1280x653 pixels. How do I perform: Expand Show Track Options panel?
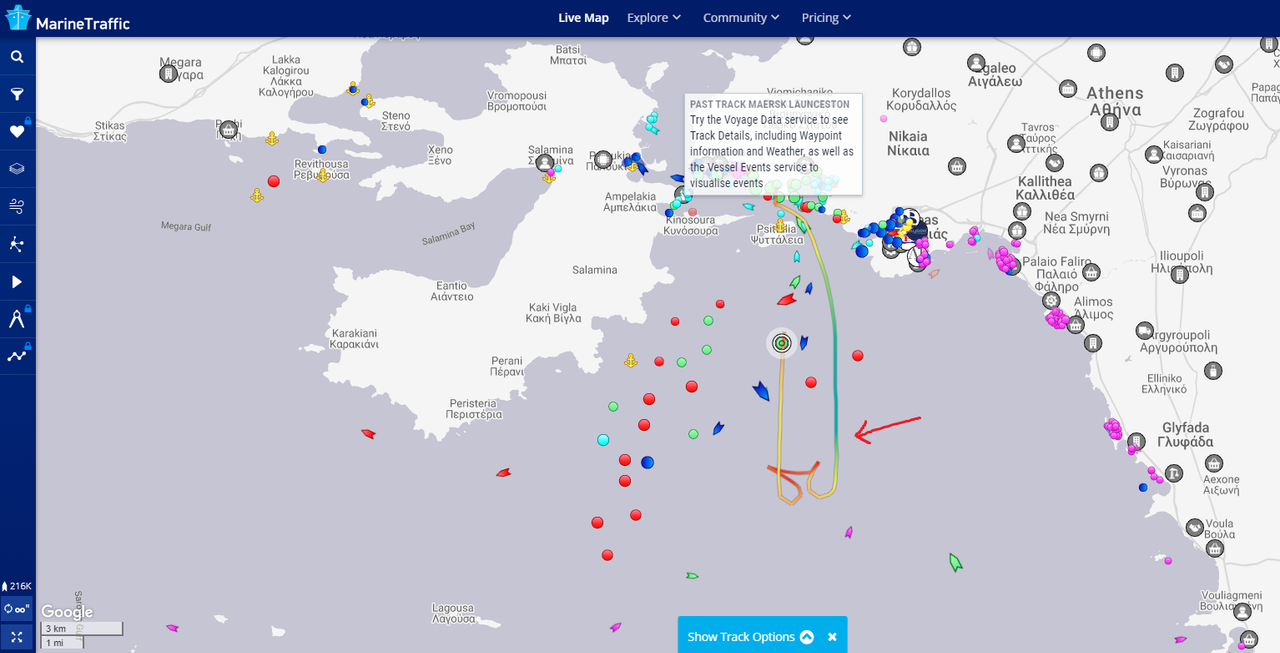click(x=750, y=637)
